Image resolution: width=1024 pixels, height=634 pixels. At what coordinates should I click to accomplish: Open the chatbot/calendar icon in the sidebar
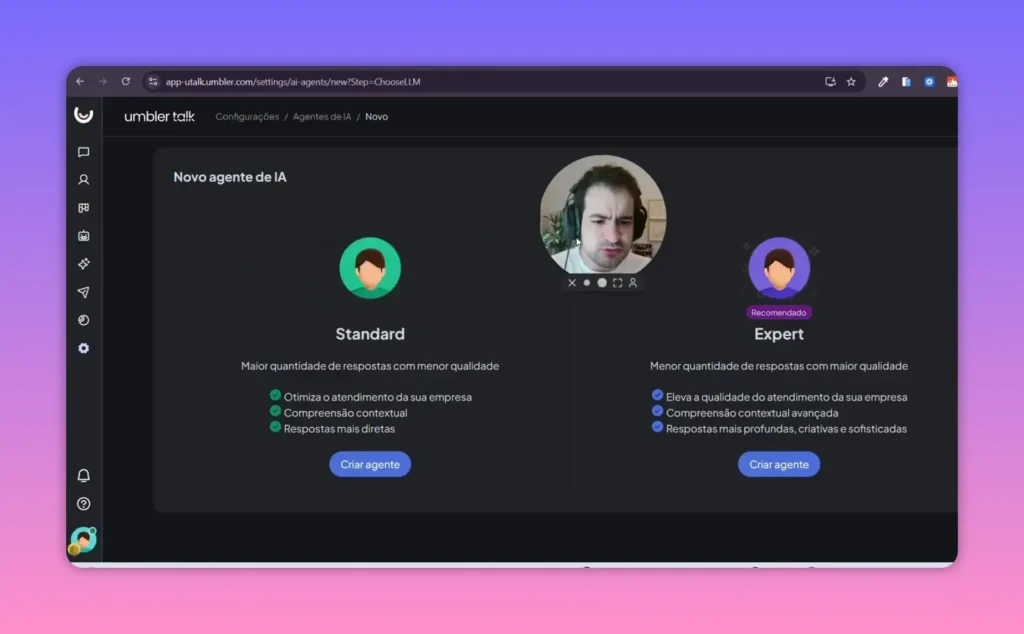84,236
